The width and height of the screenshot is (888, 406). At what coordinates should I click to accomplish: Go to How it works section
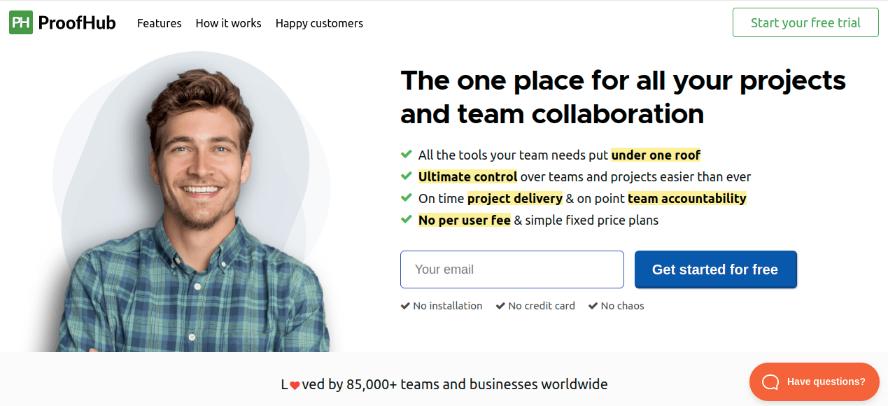tap(228, 23)
